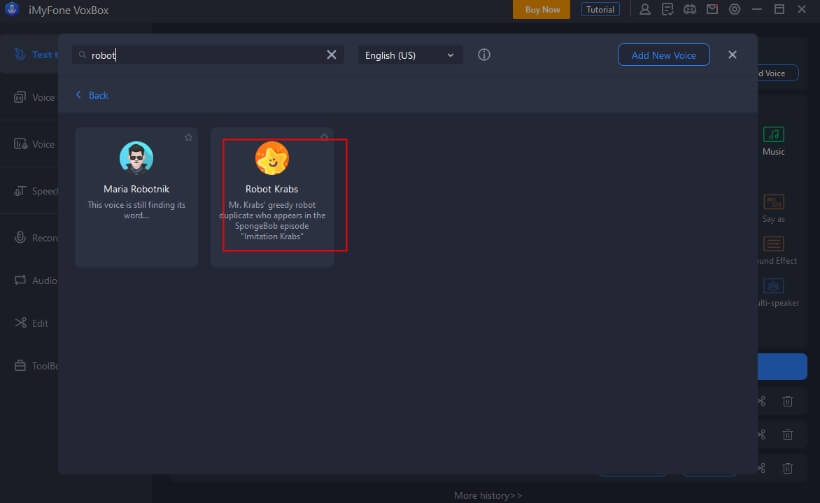
Task: Open the Edit sidebar item
Action: click(31, 323)
